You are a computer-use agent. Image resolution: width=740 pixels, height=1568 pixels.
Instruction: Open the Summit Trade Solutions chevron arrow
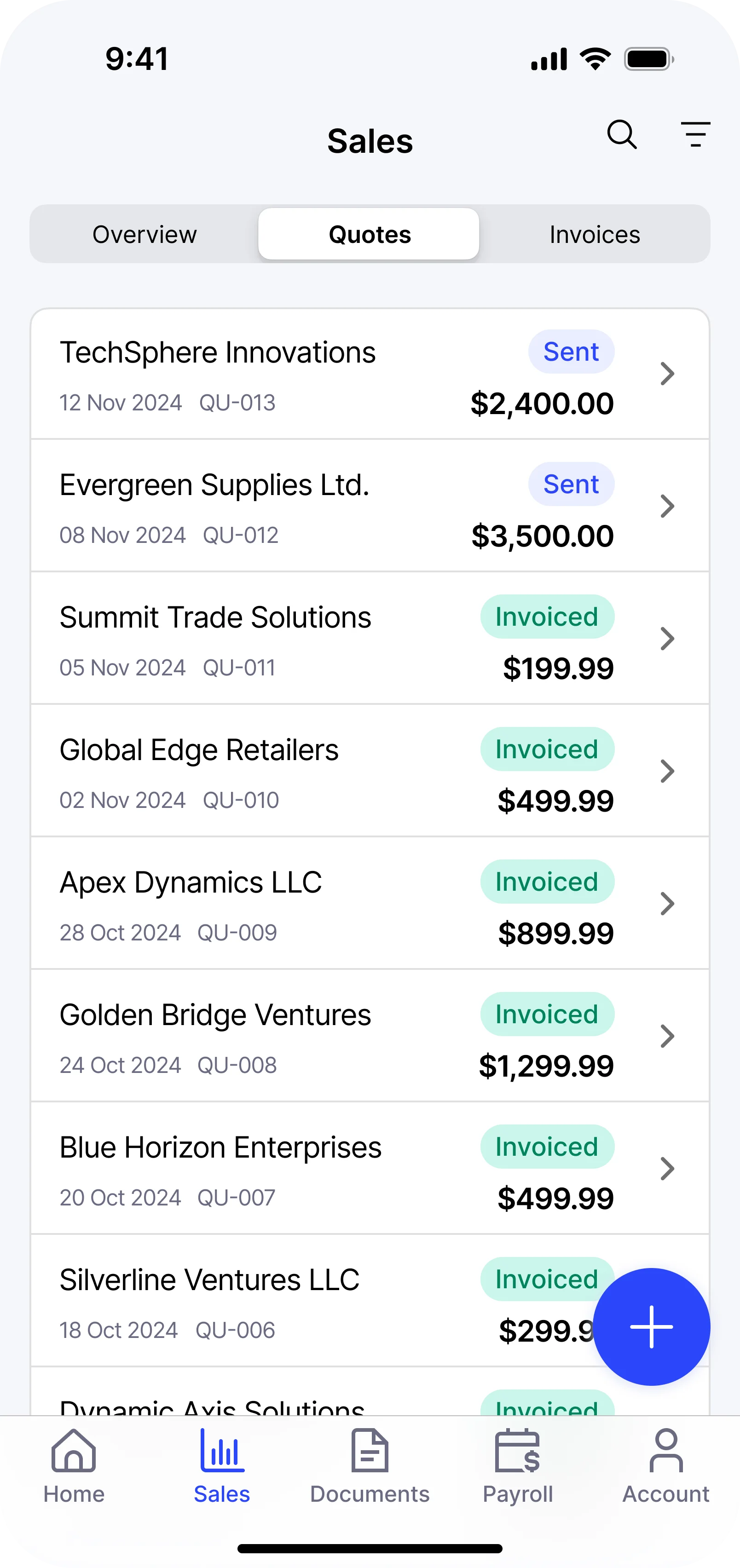668,639
